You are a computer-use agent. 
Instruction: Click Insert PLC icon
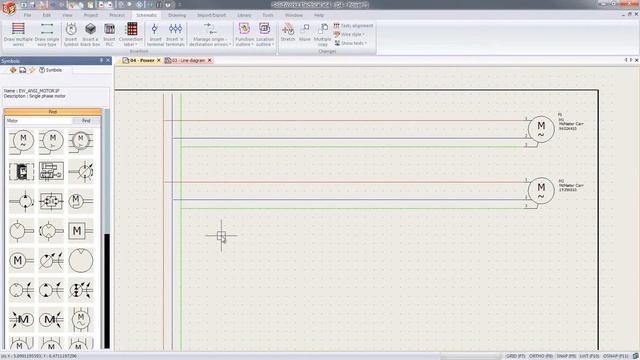tap(109, 34)
